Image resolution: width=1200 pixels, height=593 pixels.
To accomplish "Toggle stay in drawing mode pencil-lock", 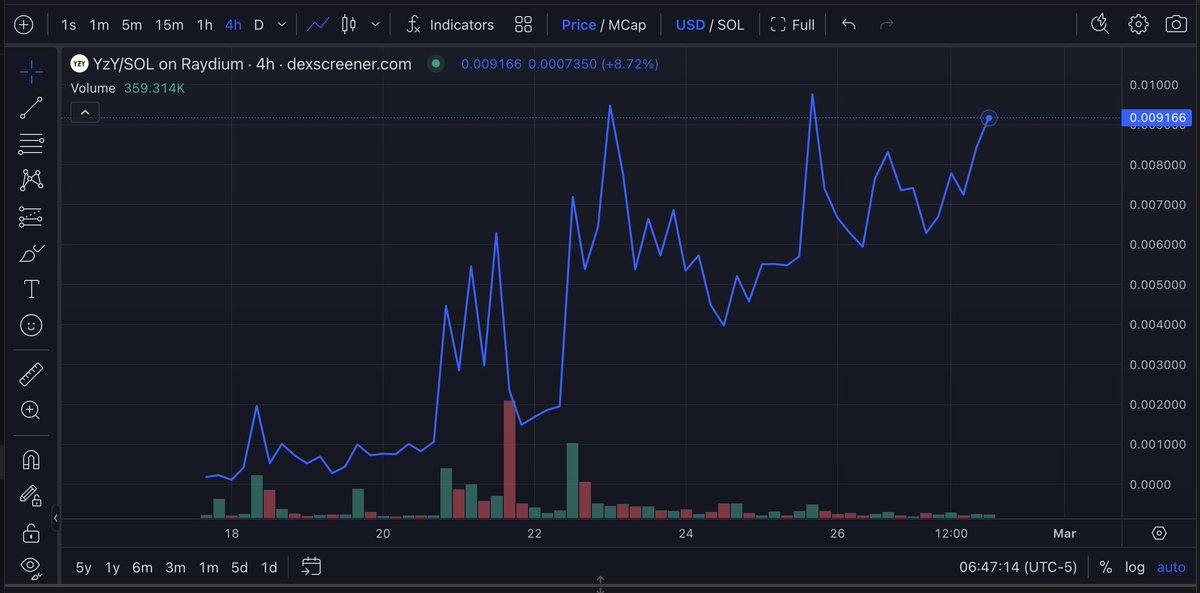I will coord(31,495).
